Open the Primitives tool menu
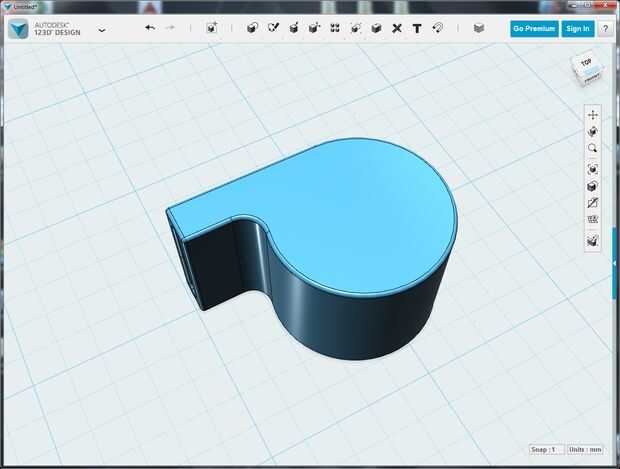 tap(252, 28)
